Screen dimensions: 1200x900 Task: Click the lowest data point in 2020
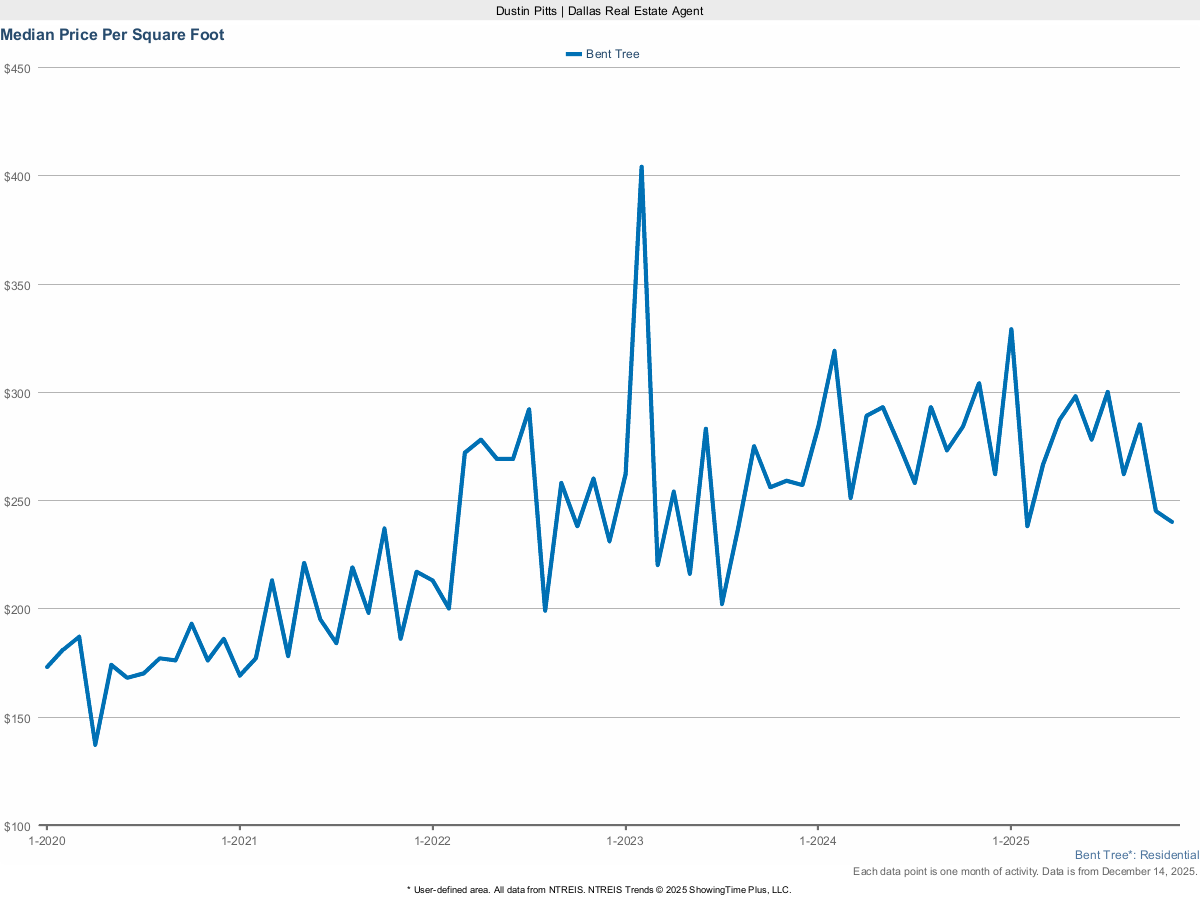[x=95, y=744]
